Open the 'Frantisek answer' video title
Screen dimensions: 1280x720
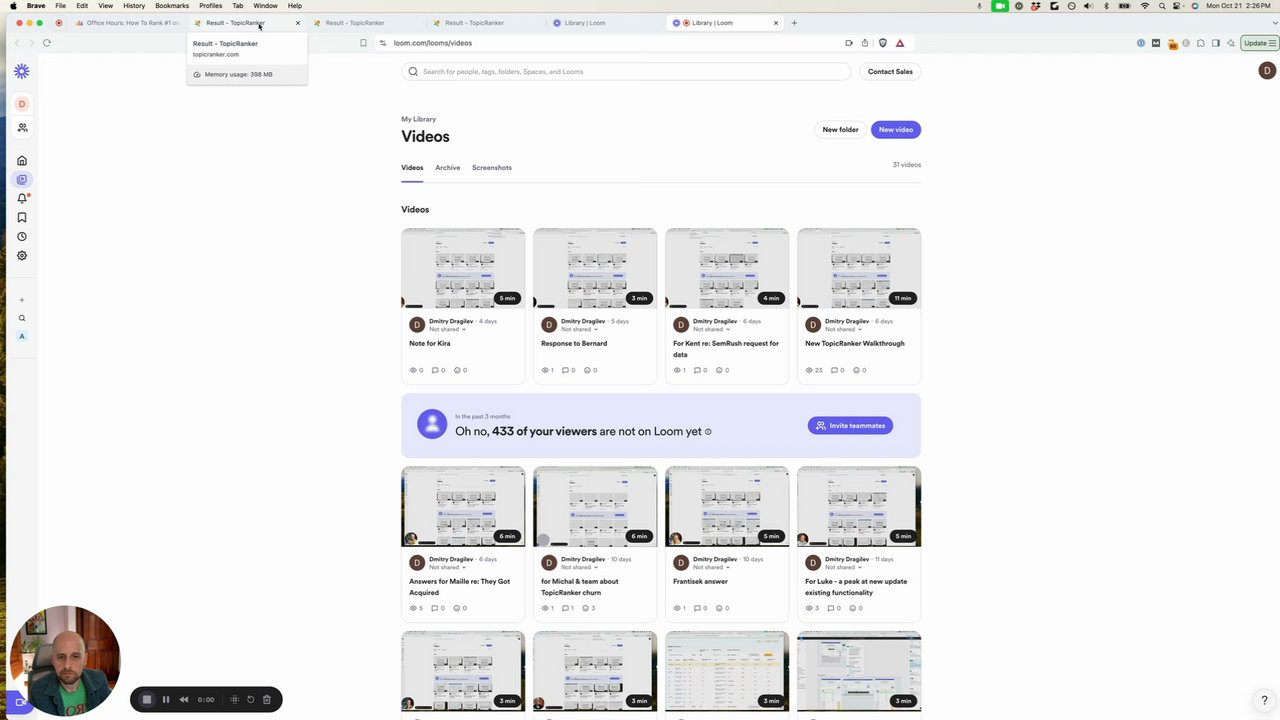(x=700, y=581)
